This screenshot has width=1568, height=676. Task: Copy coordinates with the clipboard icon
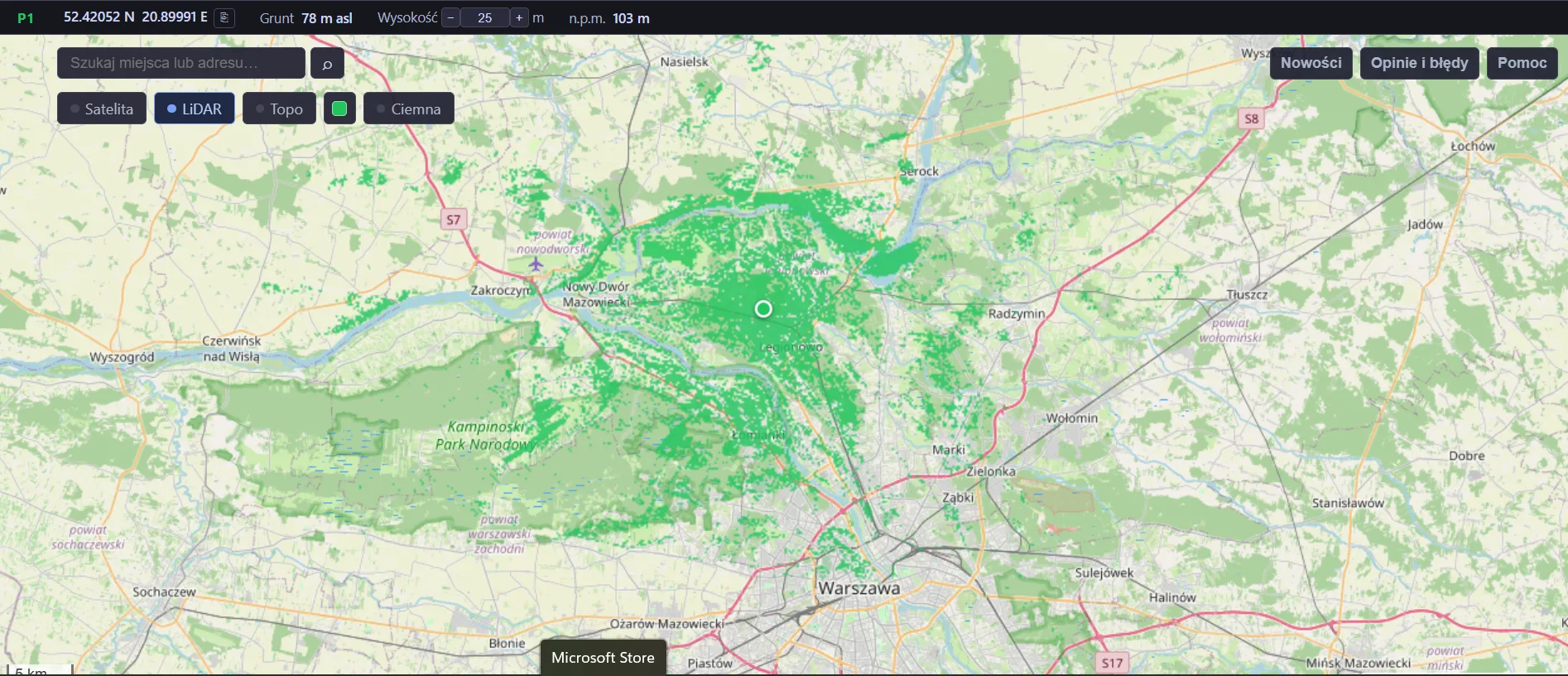coord(224,17)
